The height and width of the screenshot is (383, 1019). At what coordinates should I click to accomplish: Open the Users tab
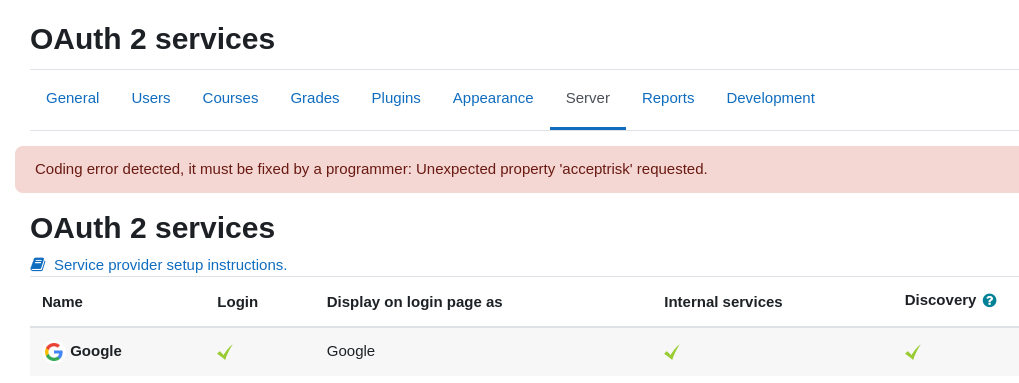[151, 98]
